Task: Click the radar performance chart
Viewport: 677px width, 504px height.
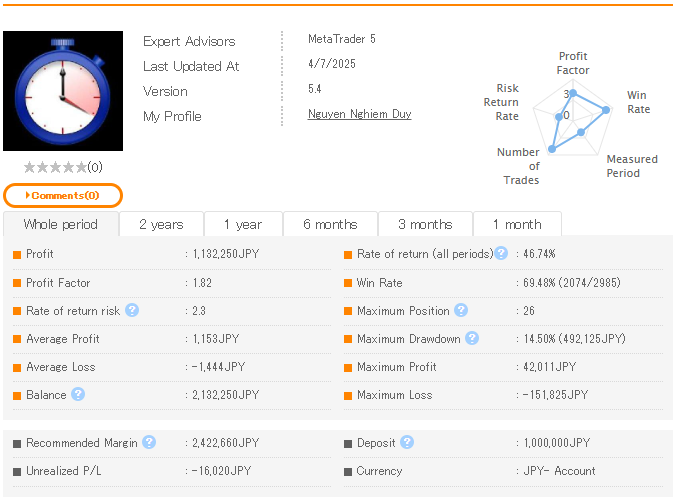Action: pos(575,120)
